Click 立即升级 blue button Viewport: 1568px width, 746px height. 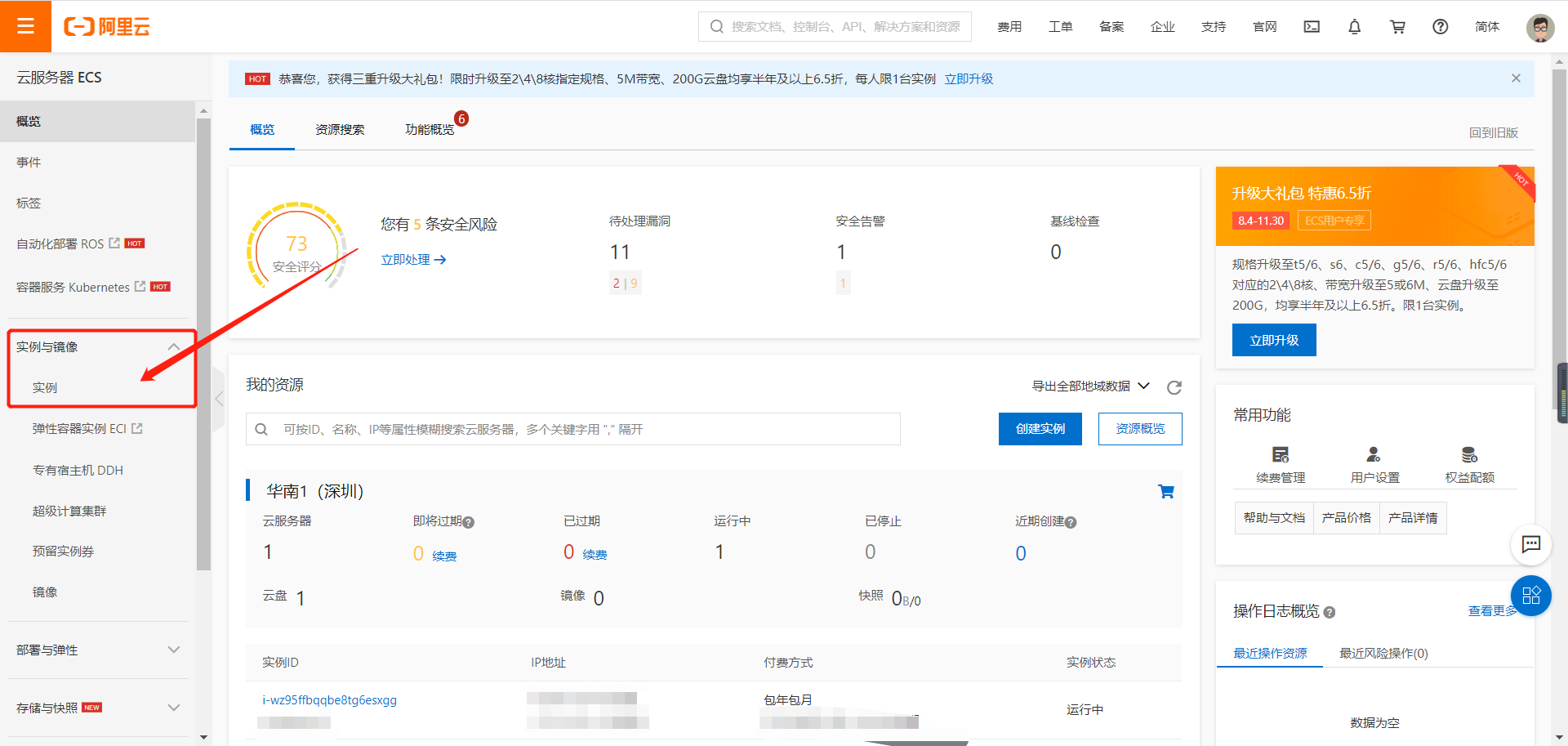tap(1274, 340)
